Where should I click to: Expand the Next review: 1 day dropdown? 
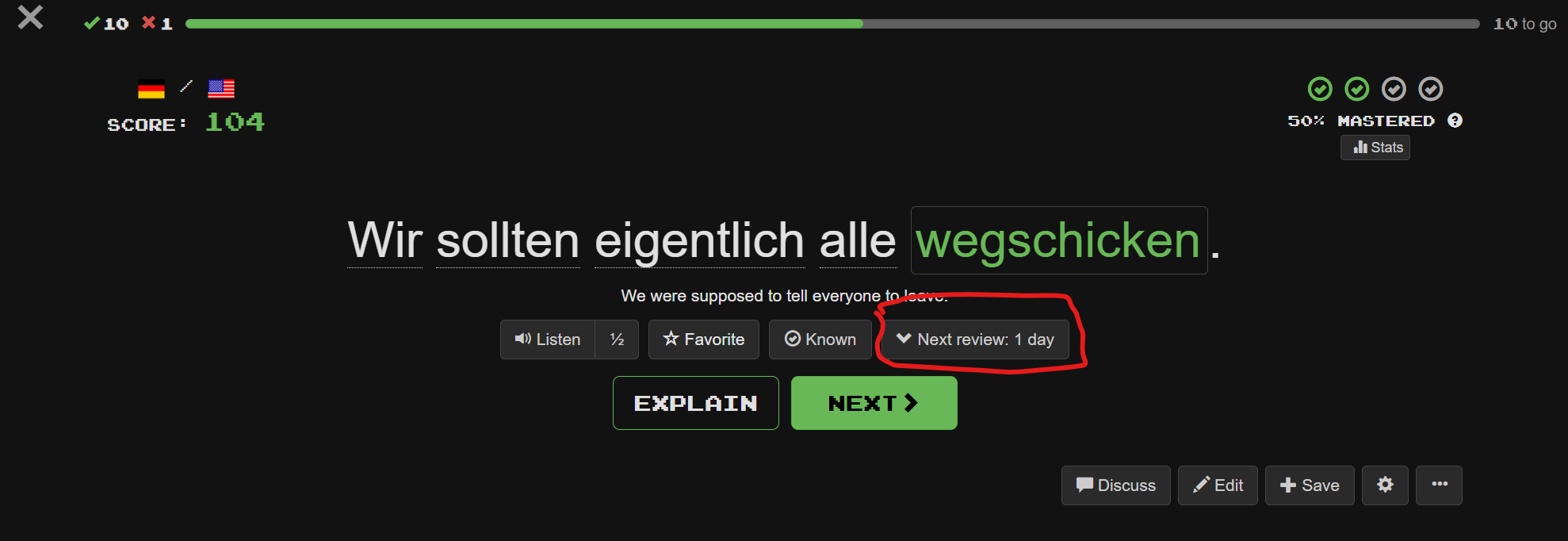tap(975, 340)
